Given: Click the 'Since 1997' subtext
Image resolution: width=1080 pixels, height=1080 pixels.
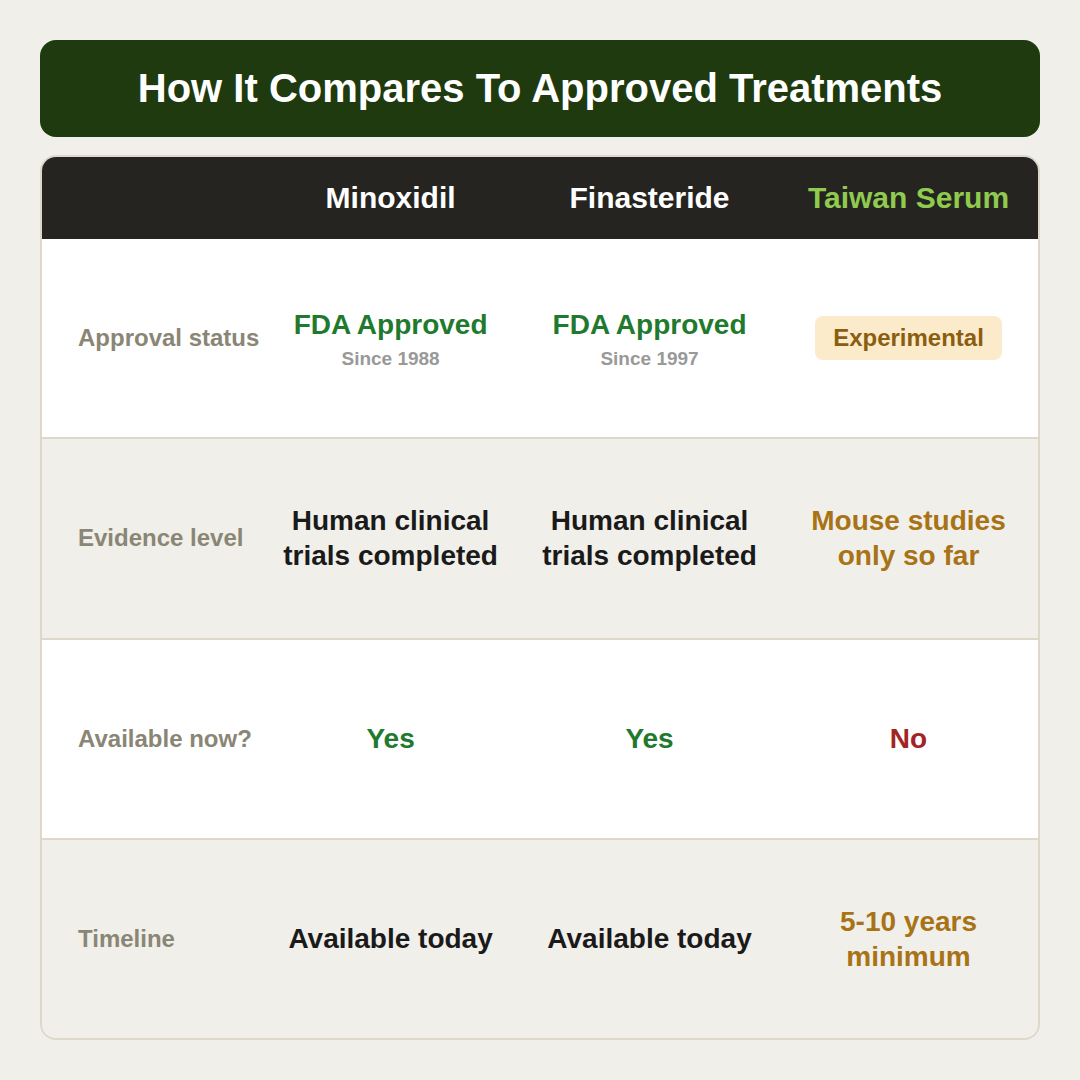Looking at the screenshot, I should [x=649, y=359].
